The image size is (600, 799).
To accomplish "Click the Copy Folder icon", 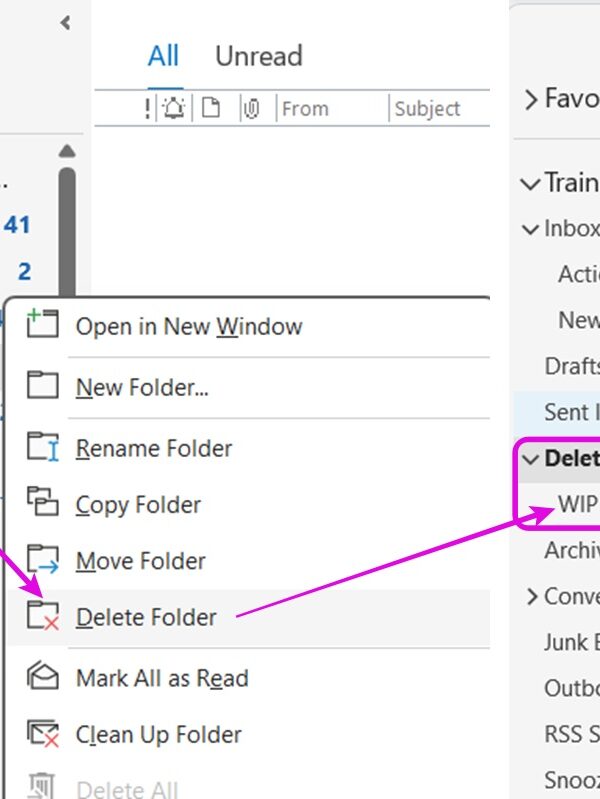I will point(41,503).
